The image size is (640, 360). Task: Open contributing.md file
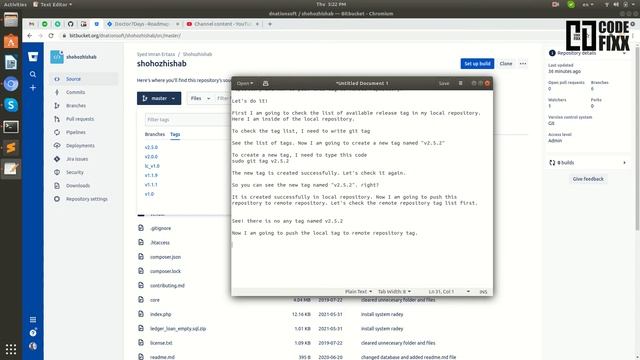pyautogui.click(x=167, y=285)
